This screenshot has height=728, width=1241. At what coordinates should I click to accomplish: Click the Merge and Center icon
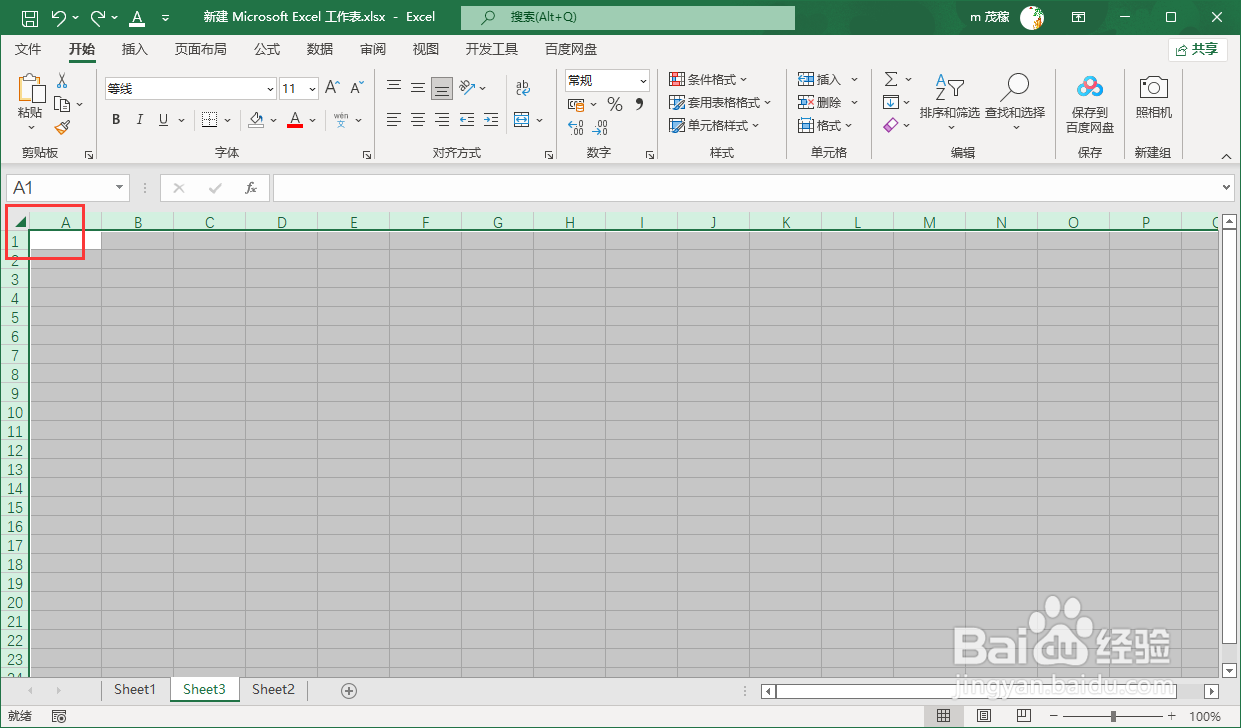click(x=521, y=120)
